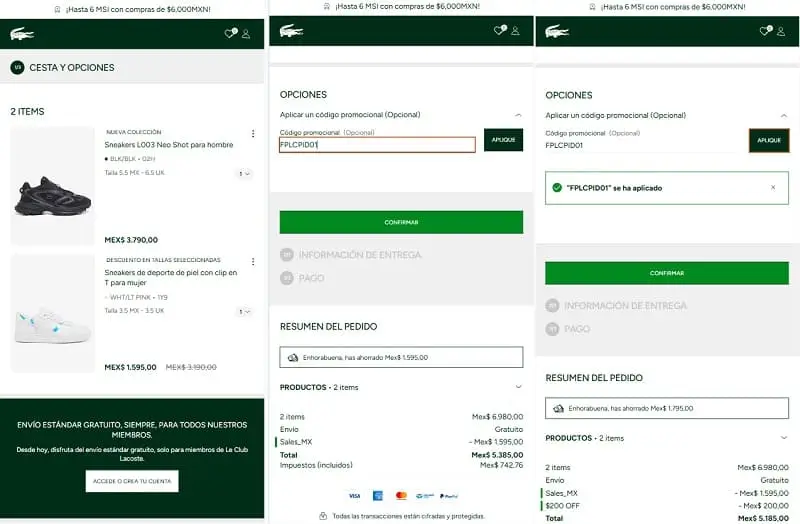800x524 pixels.
Task: Click green check icon in FPLCPID01 applied message
Action: point(557,188)
